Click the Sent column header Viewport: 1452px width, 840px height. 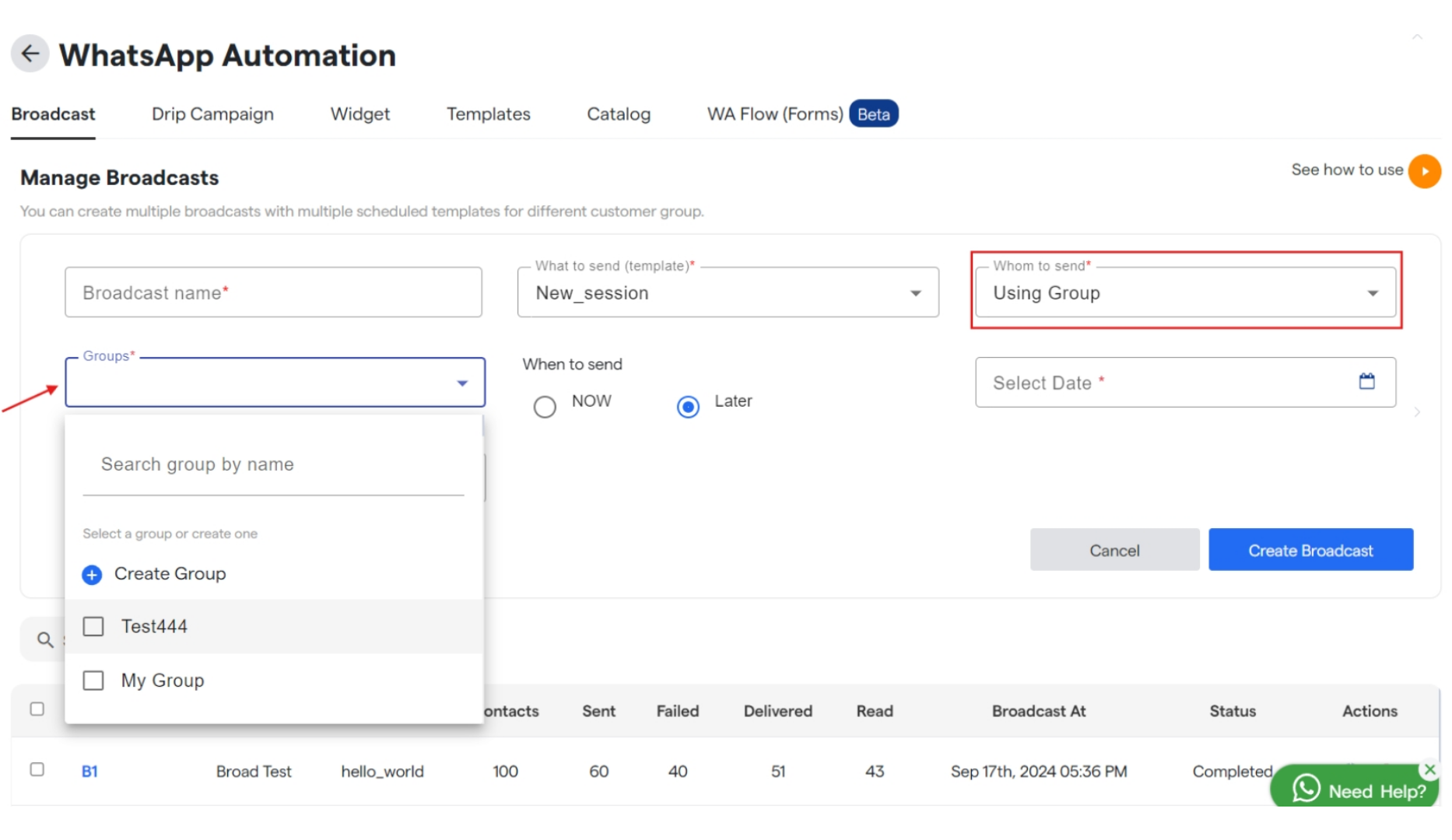click(598, 711)
